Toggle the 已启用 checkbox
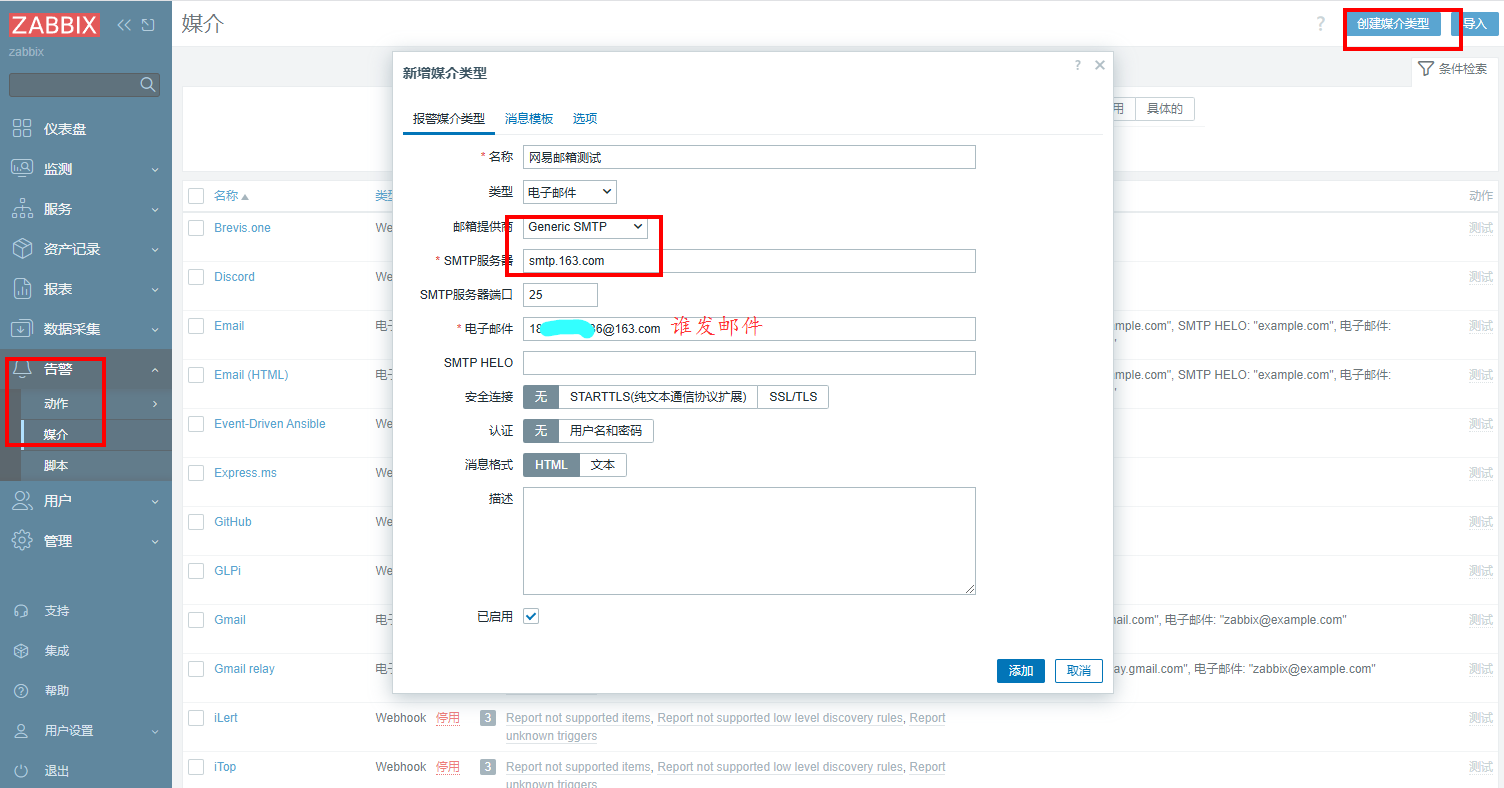The height and width of the screenshot is (788, 1504). [531, 616]
